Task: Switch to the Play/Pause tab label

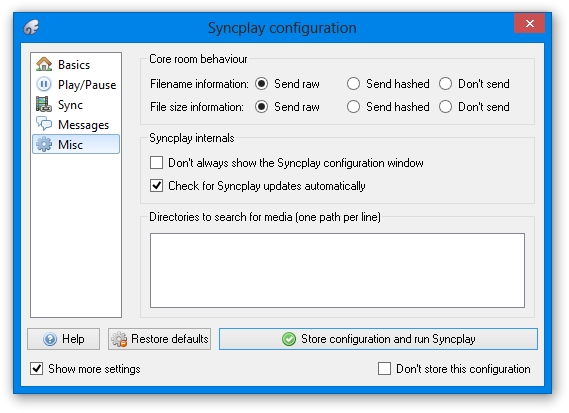Action: [x=87, y=85]
